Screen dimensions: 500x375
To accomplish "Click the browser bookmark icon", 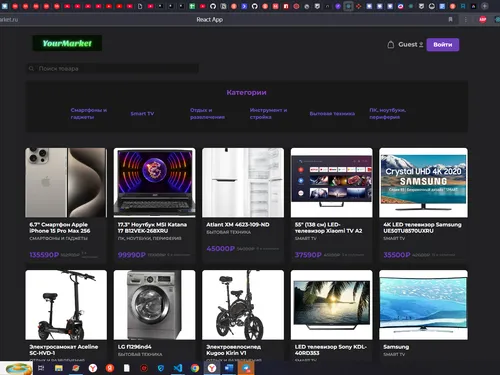I will (450, 20).
